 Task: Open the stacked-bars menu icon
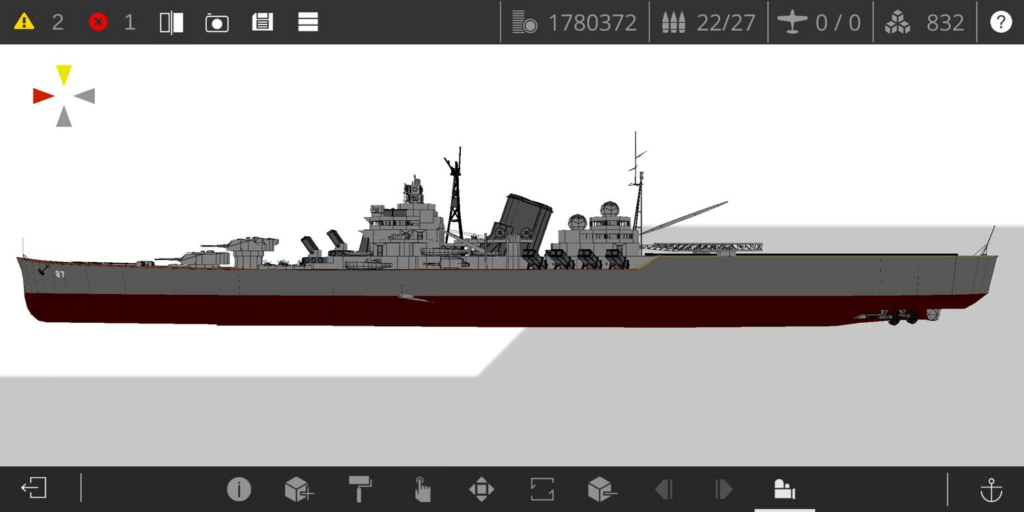(308, 22)
